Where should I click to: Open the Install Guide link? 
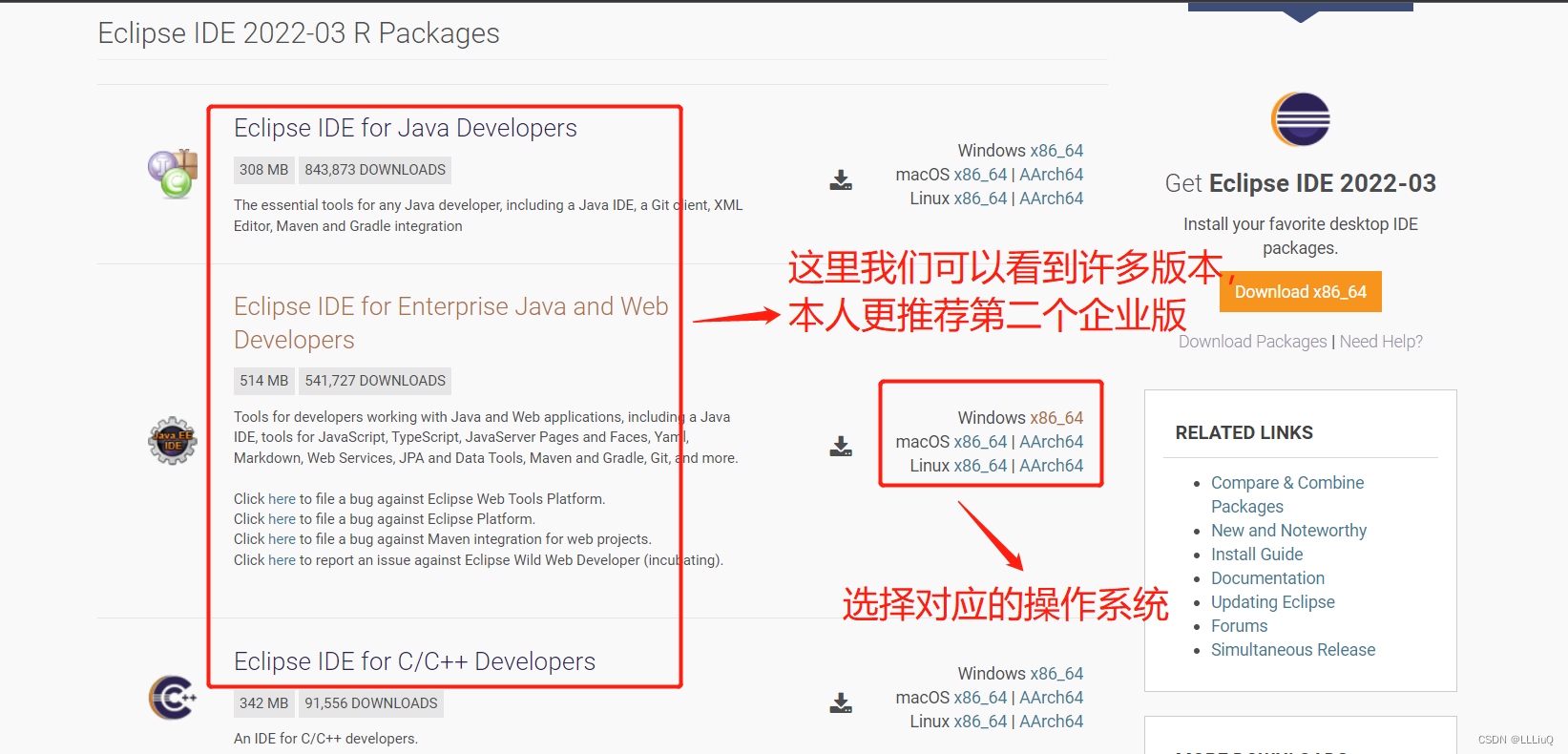point(1257,555)
